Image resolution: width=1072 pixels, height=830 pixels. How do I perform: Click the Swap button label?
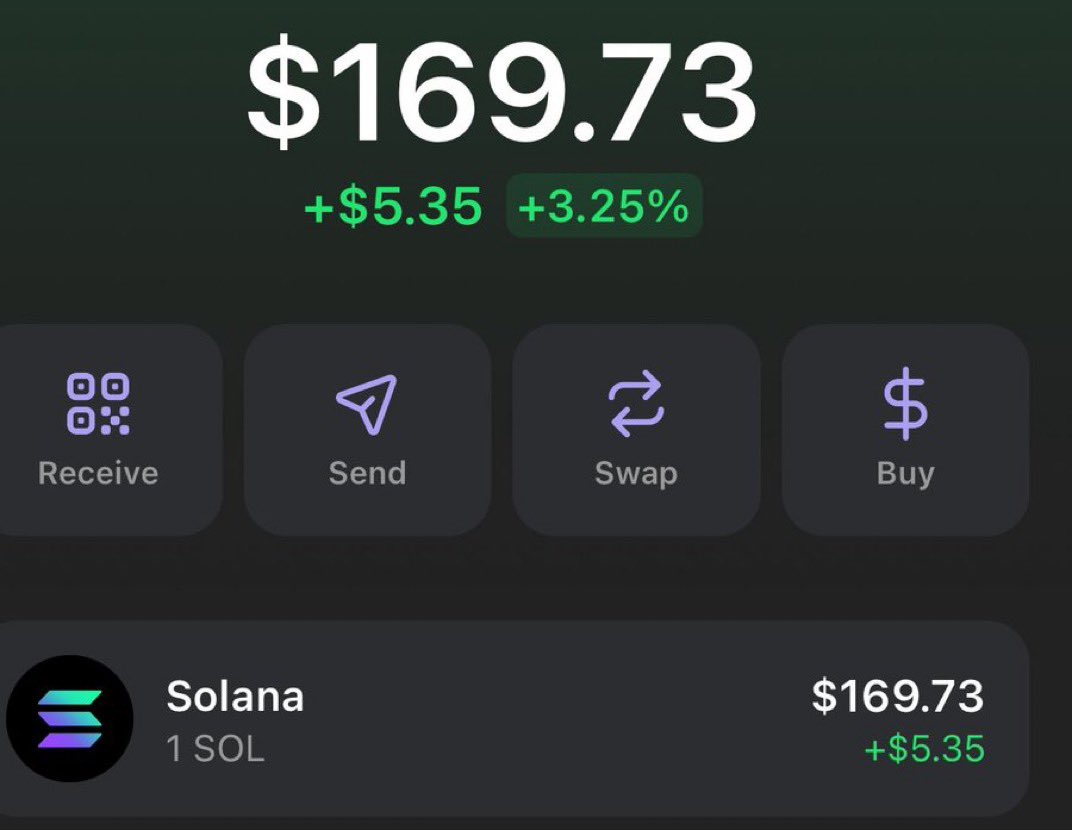point(636,474)
